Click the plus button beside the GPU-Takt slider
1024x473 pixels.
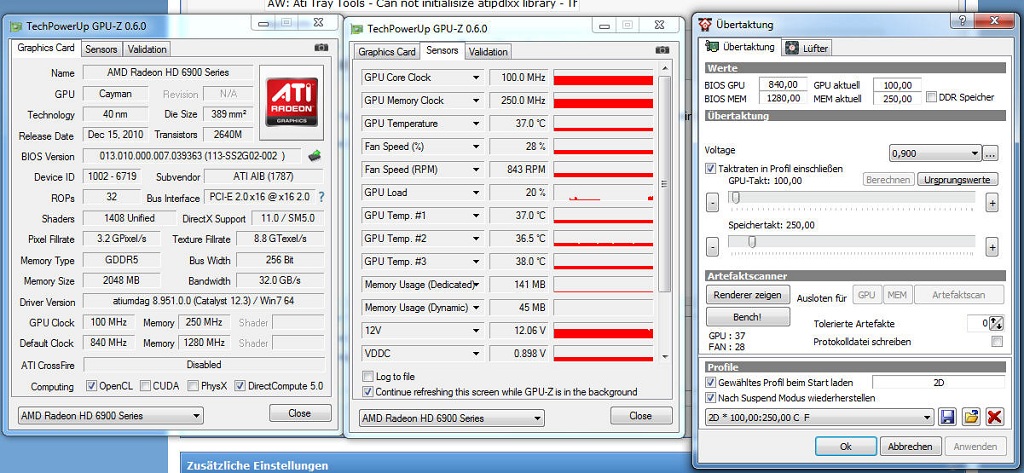click(x=992, y=203)
